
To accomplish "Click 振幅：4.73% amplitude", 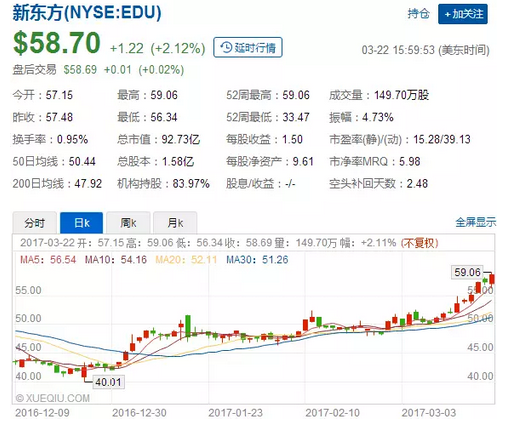I will click(361, 117).
